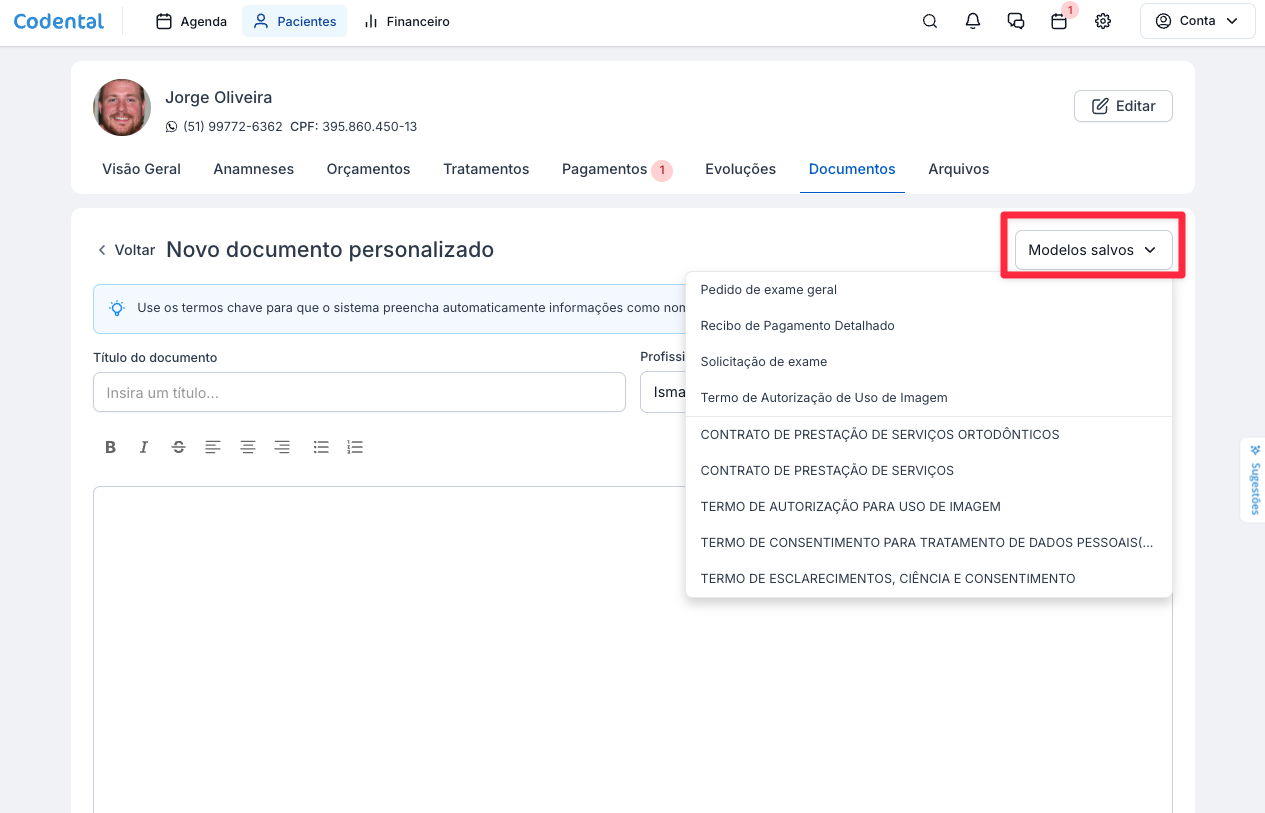Open notifications bell icon
Viewport: 1265px width, 813px height.
coord(973,21)
